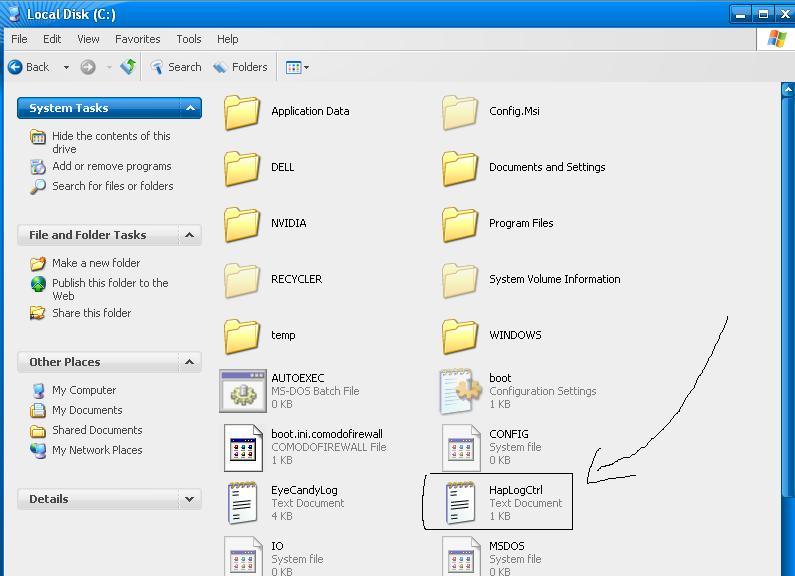The image size is (795, 576).
Task: Select the HapLogCtrl text document icon
Action: point(460,503)
